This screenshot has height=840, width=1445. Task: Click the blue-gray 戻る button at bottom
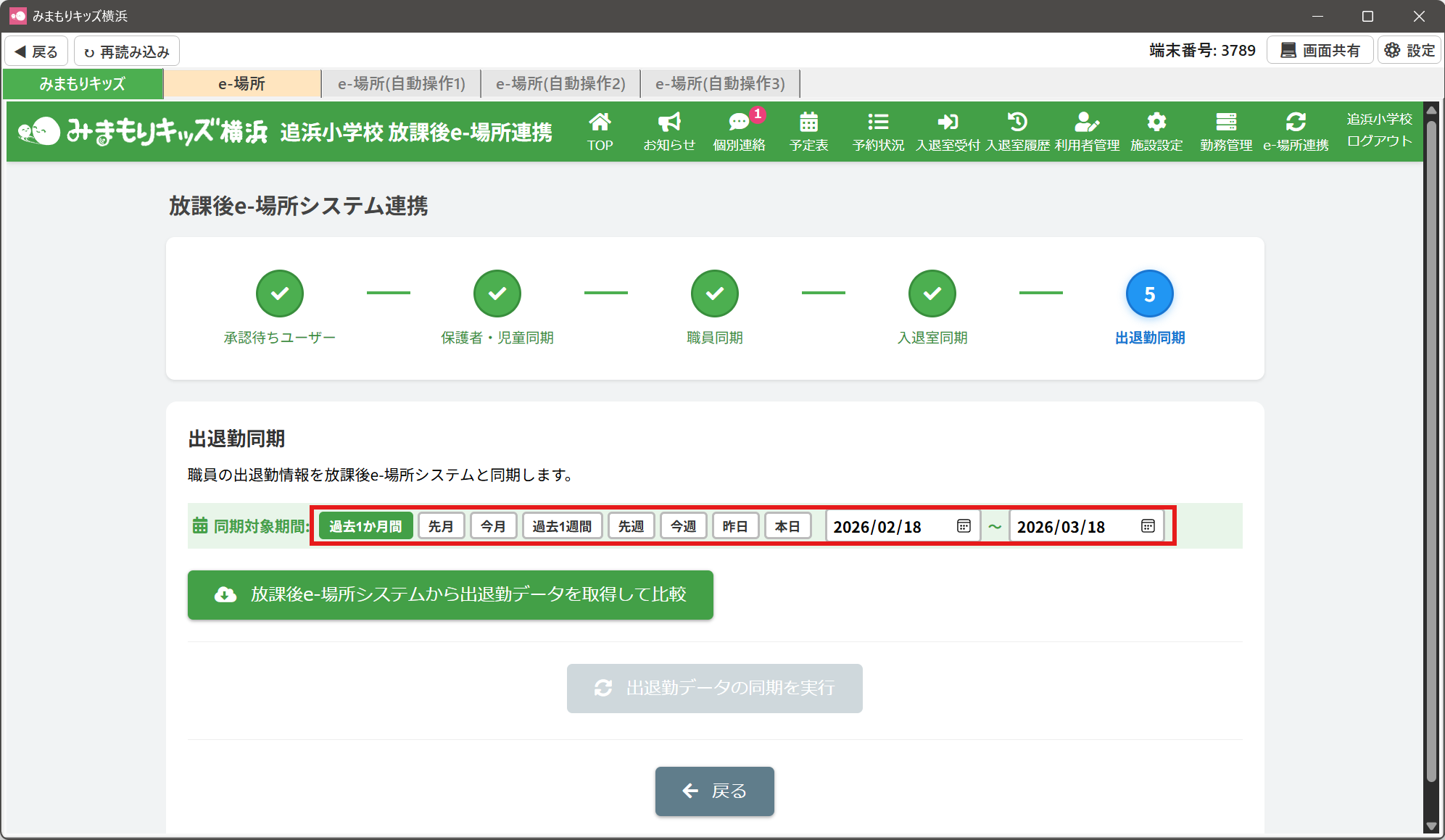pyautogui.click(x=714, y=791)
